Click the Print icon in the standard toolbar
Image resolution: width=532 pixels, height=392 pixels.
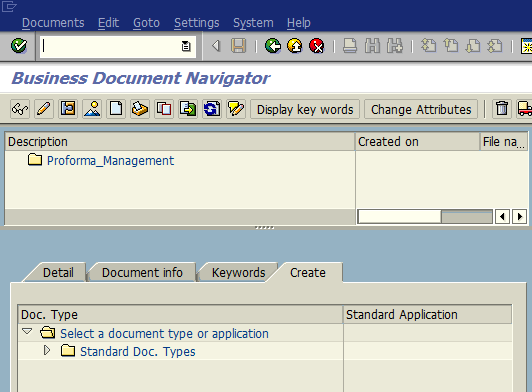[x=350, y=46]
